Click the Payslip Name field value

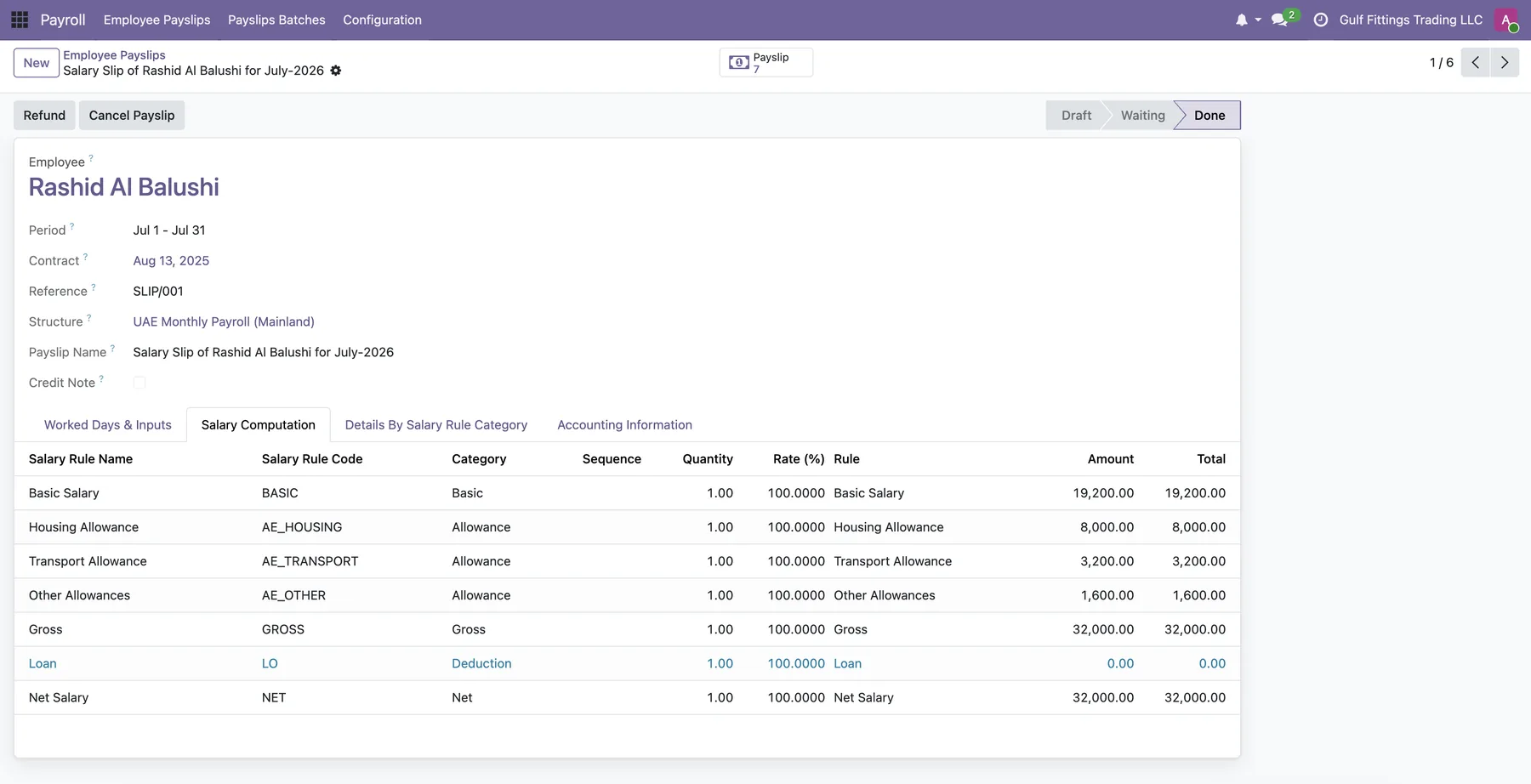click(x=264, y=352)
